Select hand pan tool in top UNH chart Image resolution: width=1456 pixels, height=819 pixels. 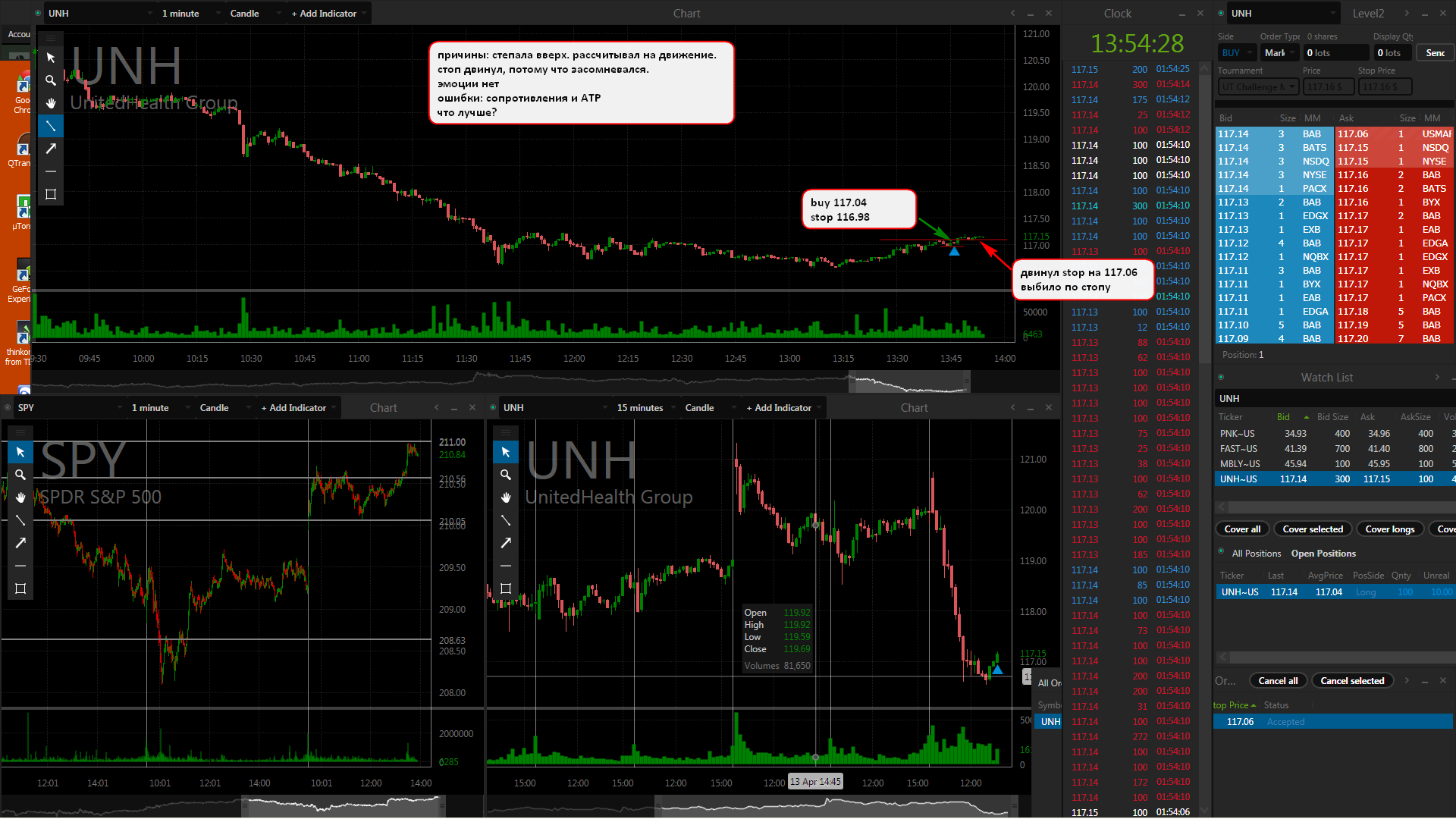51,103
